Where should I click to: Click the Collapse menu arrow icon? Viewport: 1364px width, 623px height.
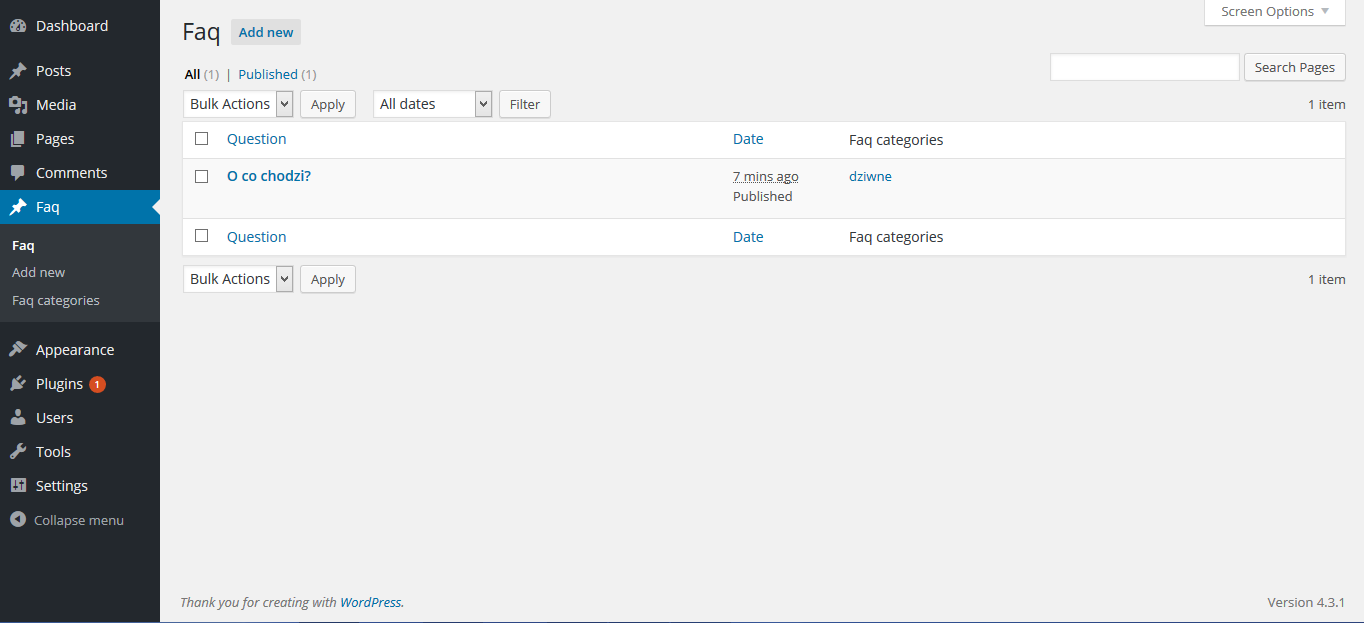click(17, 520)
